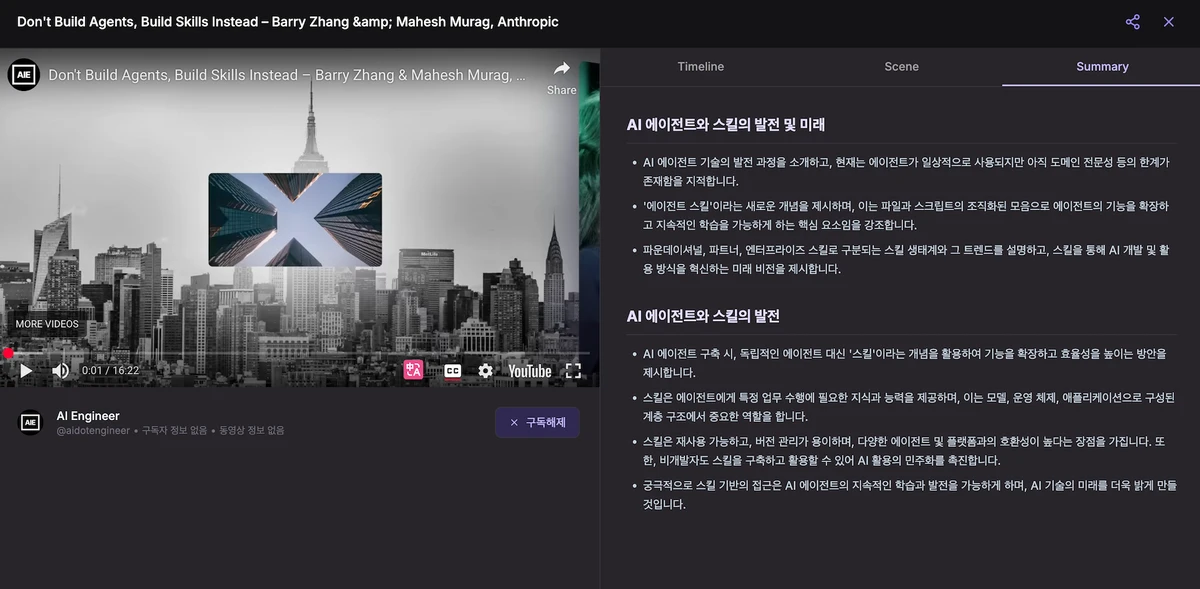Click video title in player overlay
Viewport: 1200px width, 589px height.
point(287,75)
